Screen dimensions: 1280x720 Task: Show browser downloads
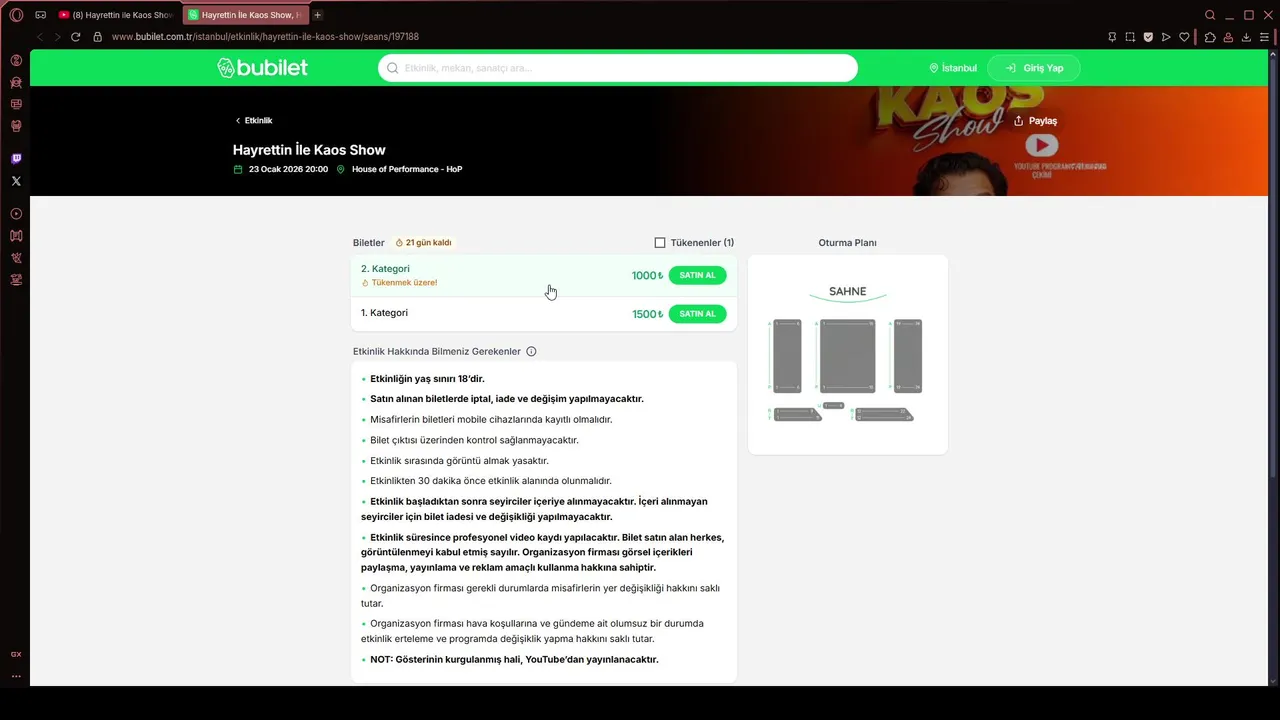point(1246,37)
